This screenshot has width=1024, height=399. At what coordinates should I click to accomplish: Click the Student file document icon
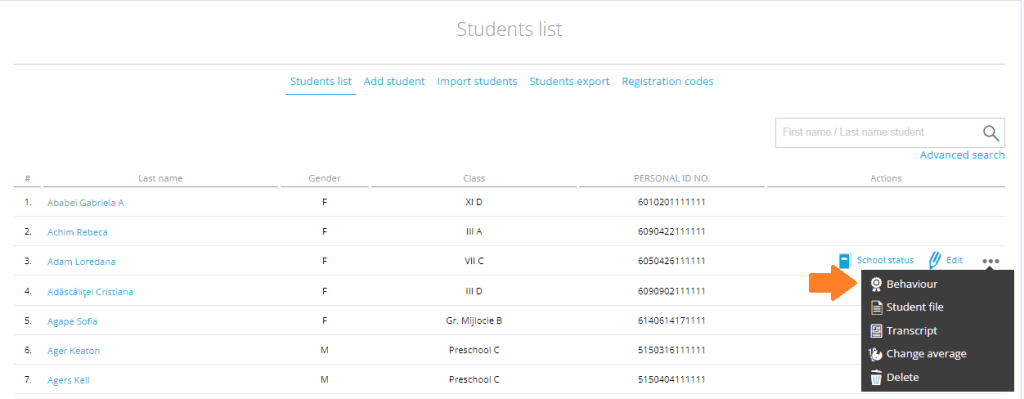click(876, 308)
